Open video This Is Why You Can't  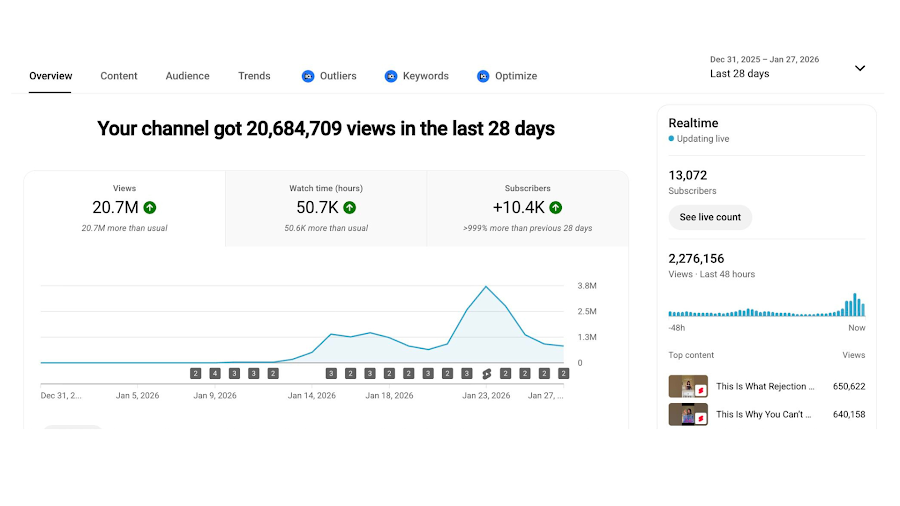(x=763, y=415)
